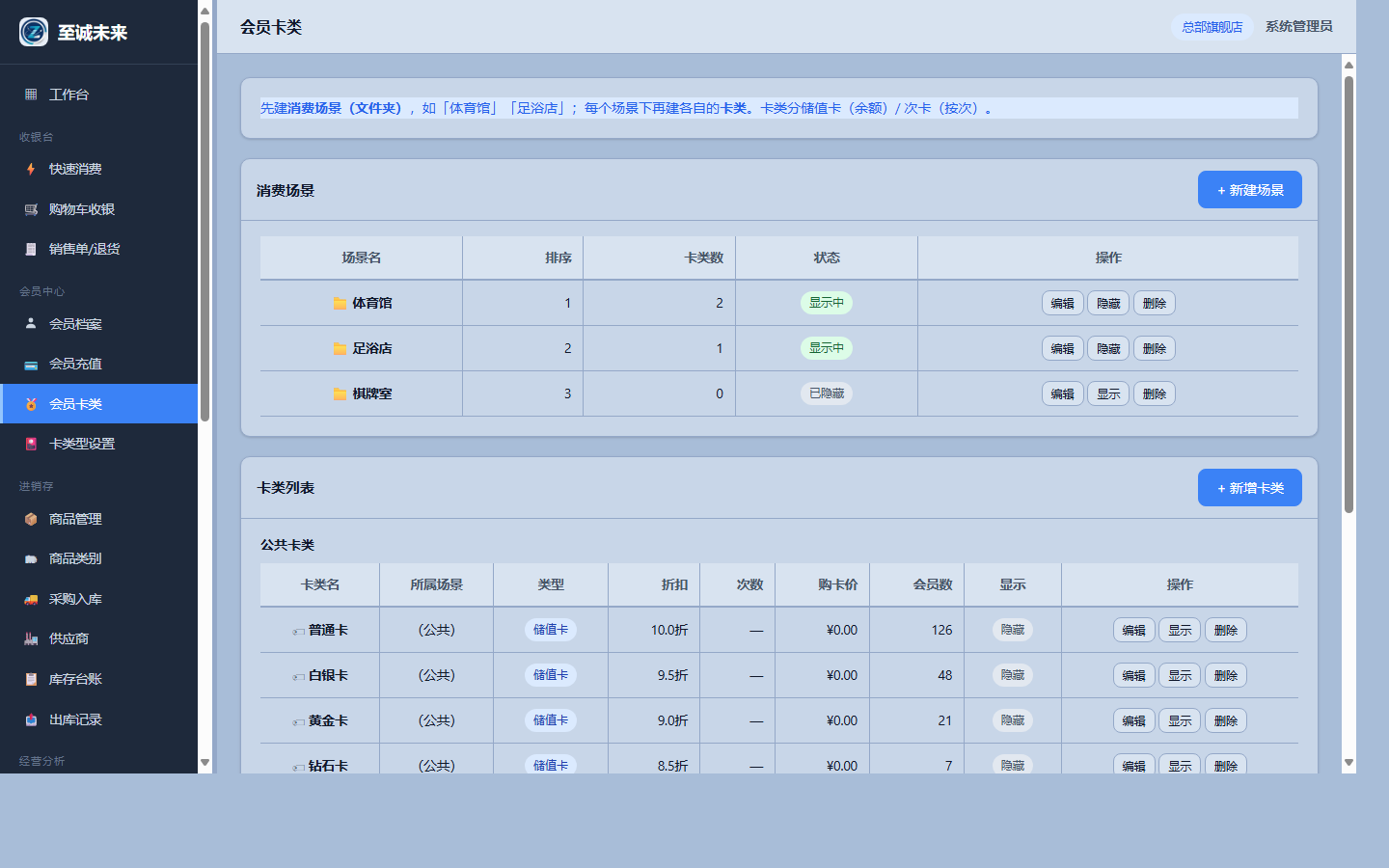Show the 棋牌室 scene
This screenshot has width=1389, height=868.
click(1108, 393)
